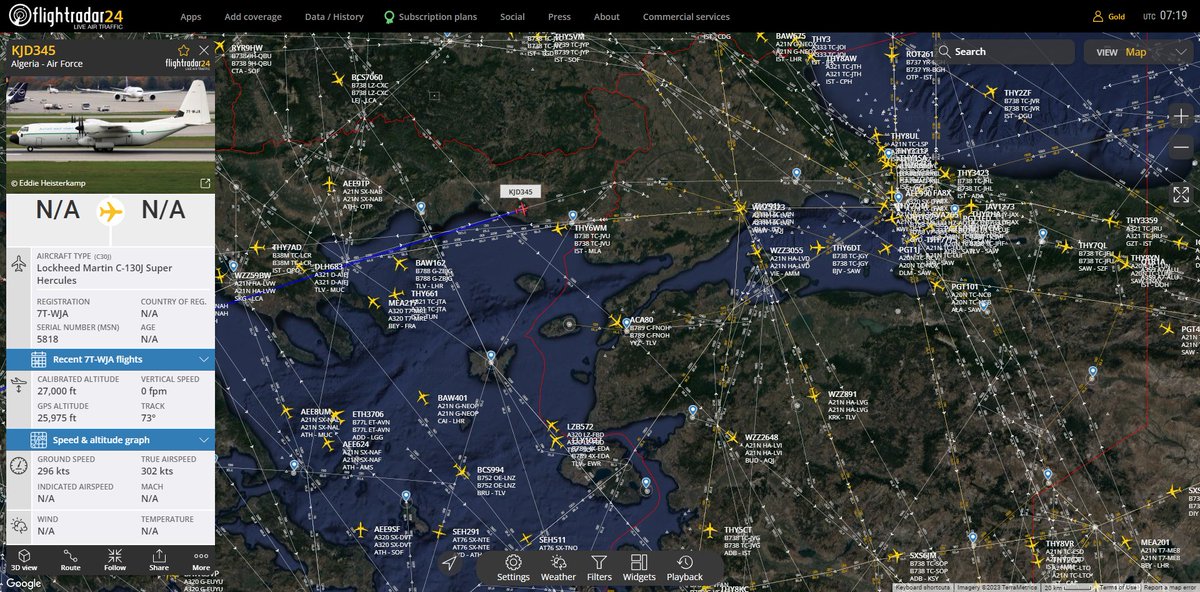The width and height of the screenshot is (1200, 592).
Task: Open the More options menu
Action: 201,559
